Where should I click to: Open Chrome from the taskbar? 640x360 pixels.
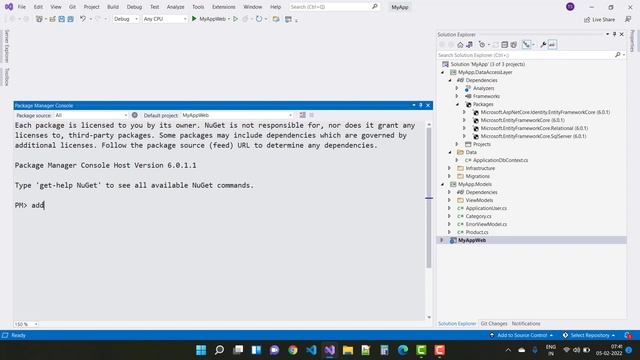coord(293,350)
